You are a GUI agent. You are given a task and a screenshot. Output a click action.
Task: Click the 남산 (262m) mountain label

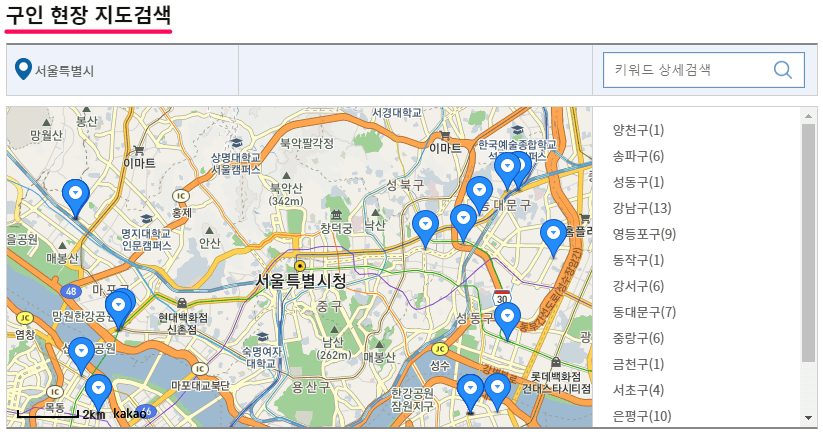(x=334, y=348)
